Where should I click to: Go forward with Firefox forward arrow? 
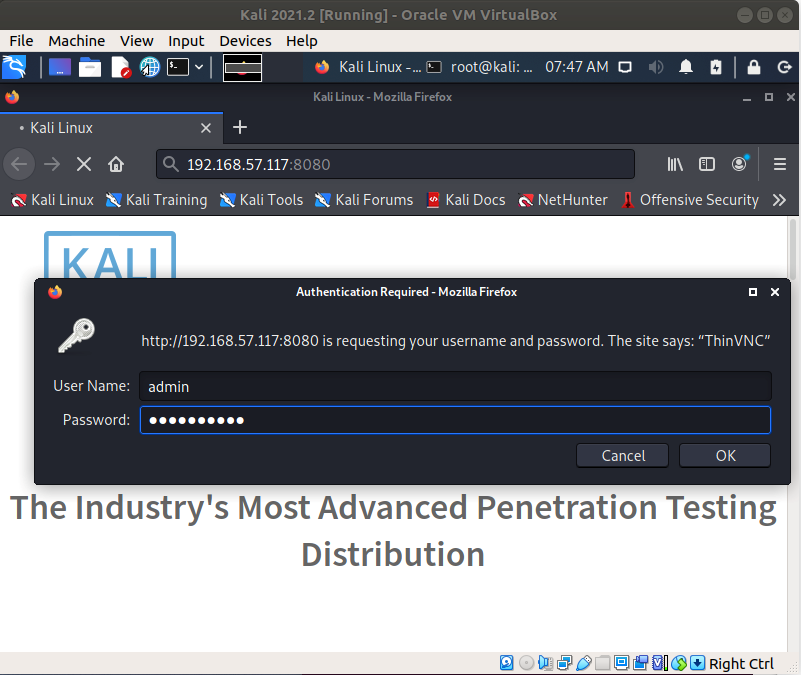[x=52, y=165]
